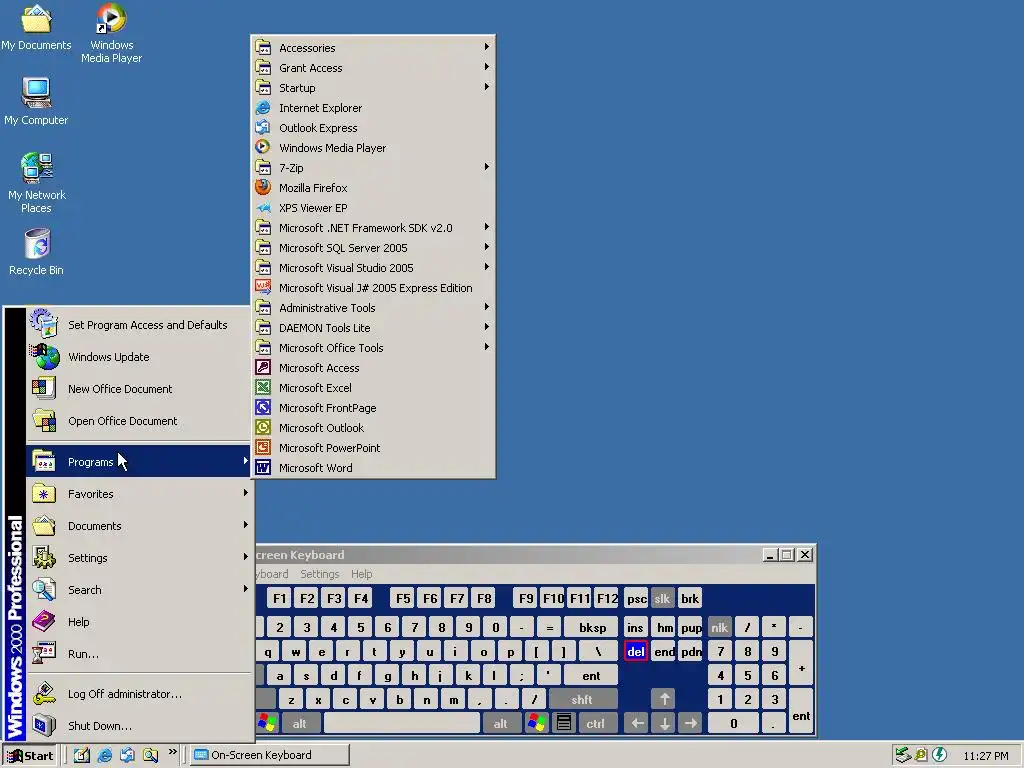Launch Microsoft PowerPoint
The image size is (1024, 768).
(x=373, y=448)
